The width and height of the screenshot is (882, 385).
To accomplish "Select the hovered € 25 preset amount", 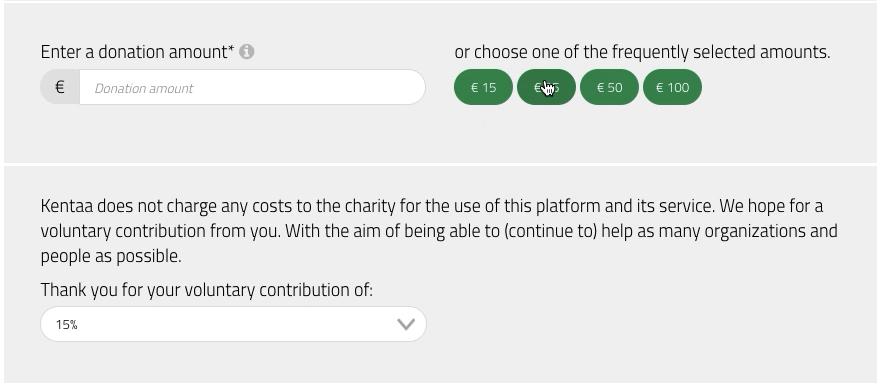I will click(x=546, y=87).
